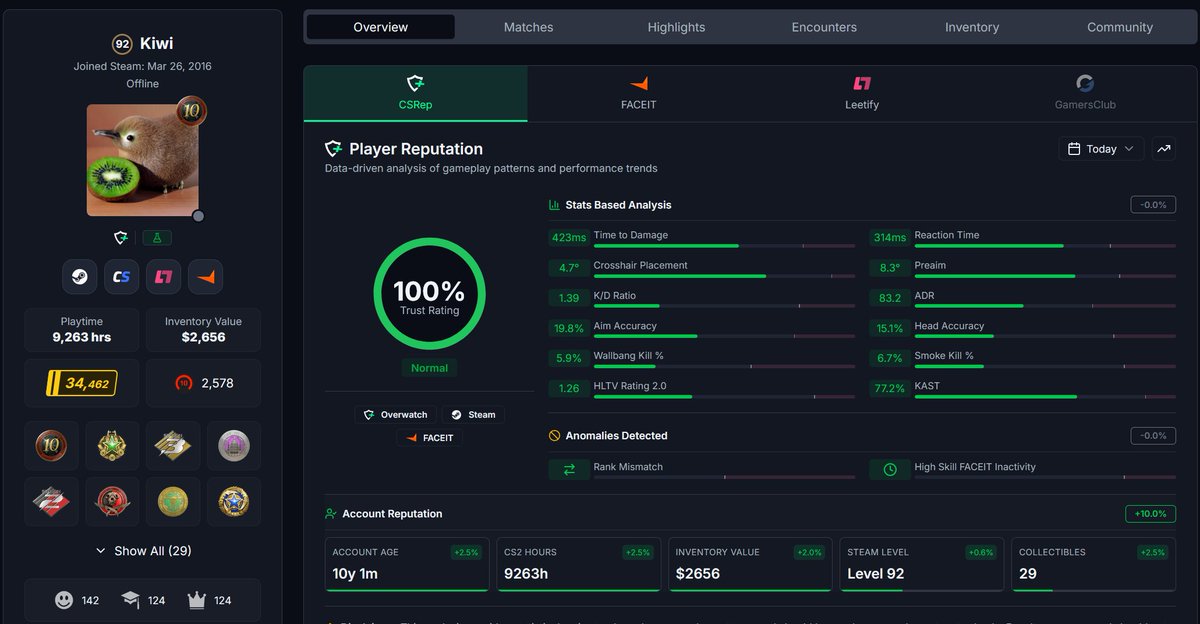The image size is (1200, 624).
Task: Select the FACEIT source tab
Action: coord(639,93)
